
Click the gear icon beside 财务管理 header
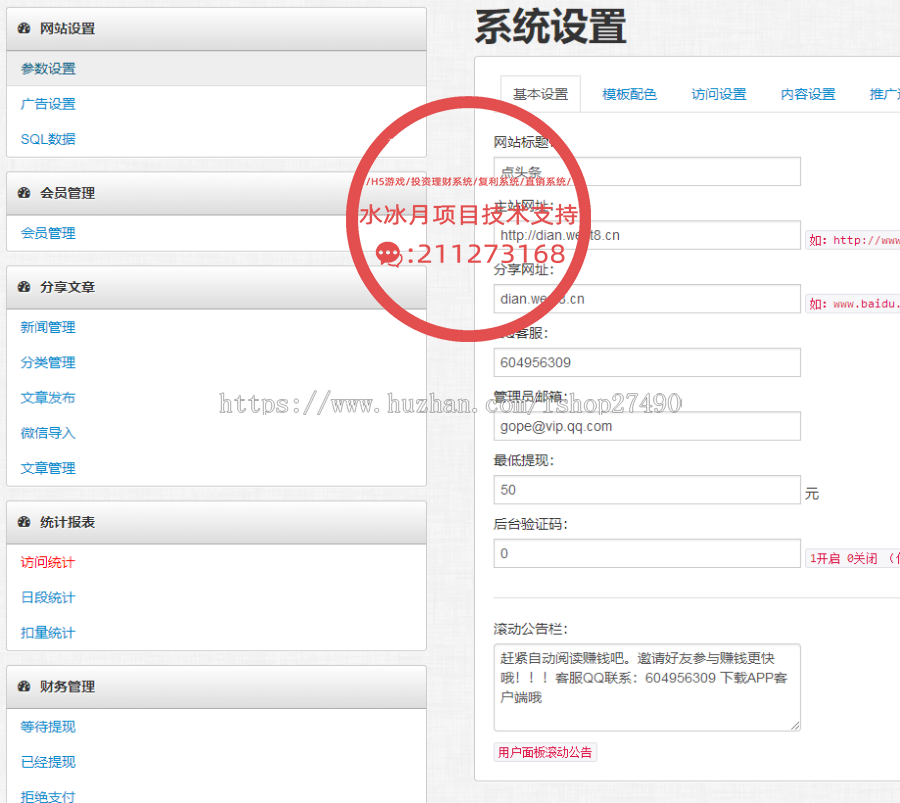pyautogui.click(x=24, y=687)
